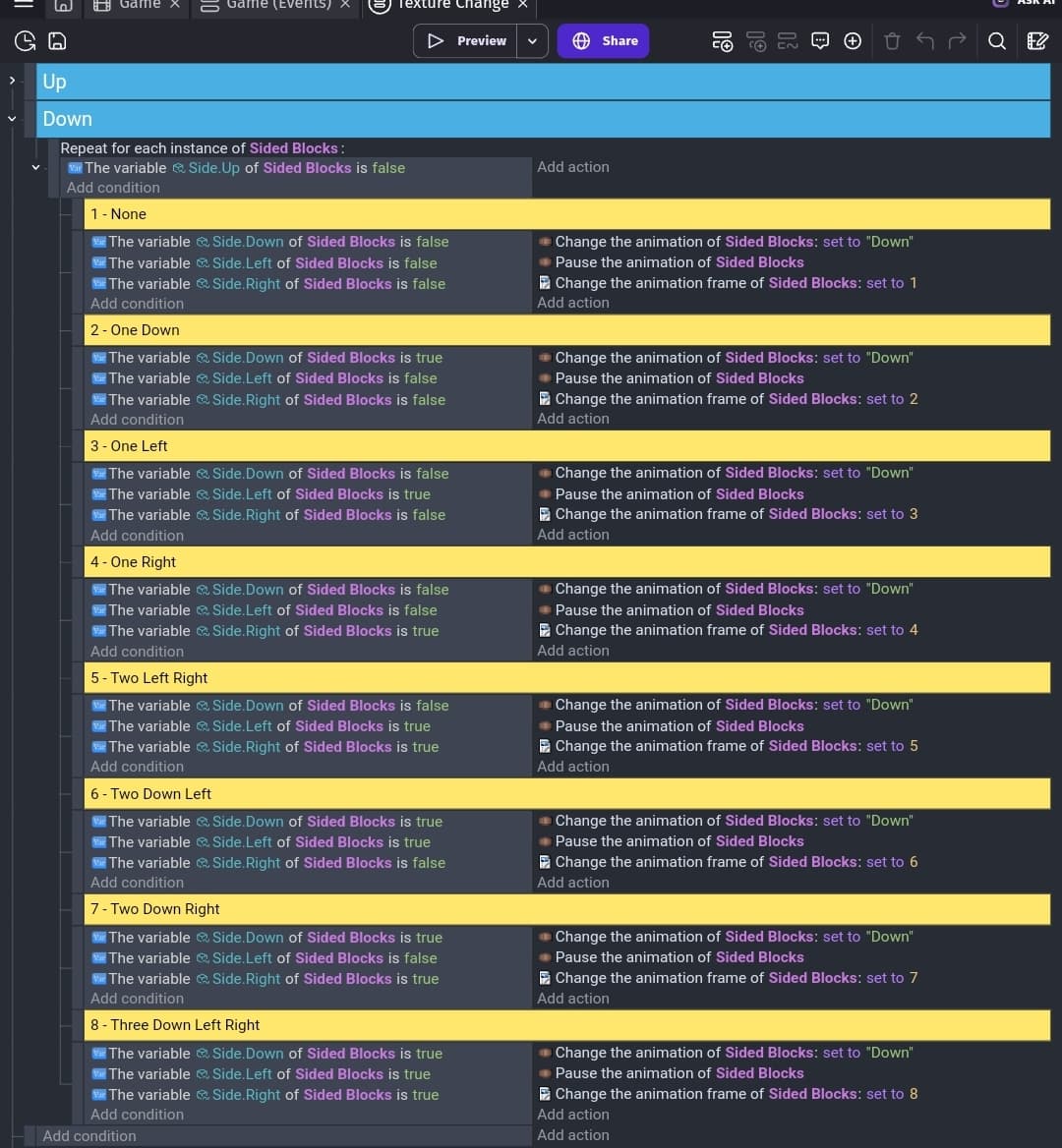Open the Preview options dropdown arrow

pyautogui.click(x=532, y=41)
